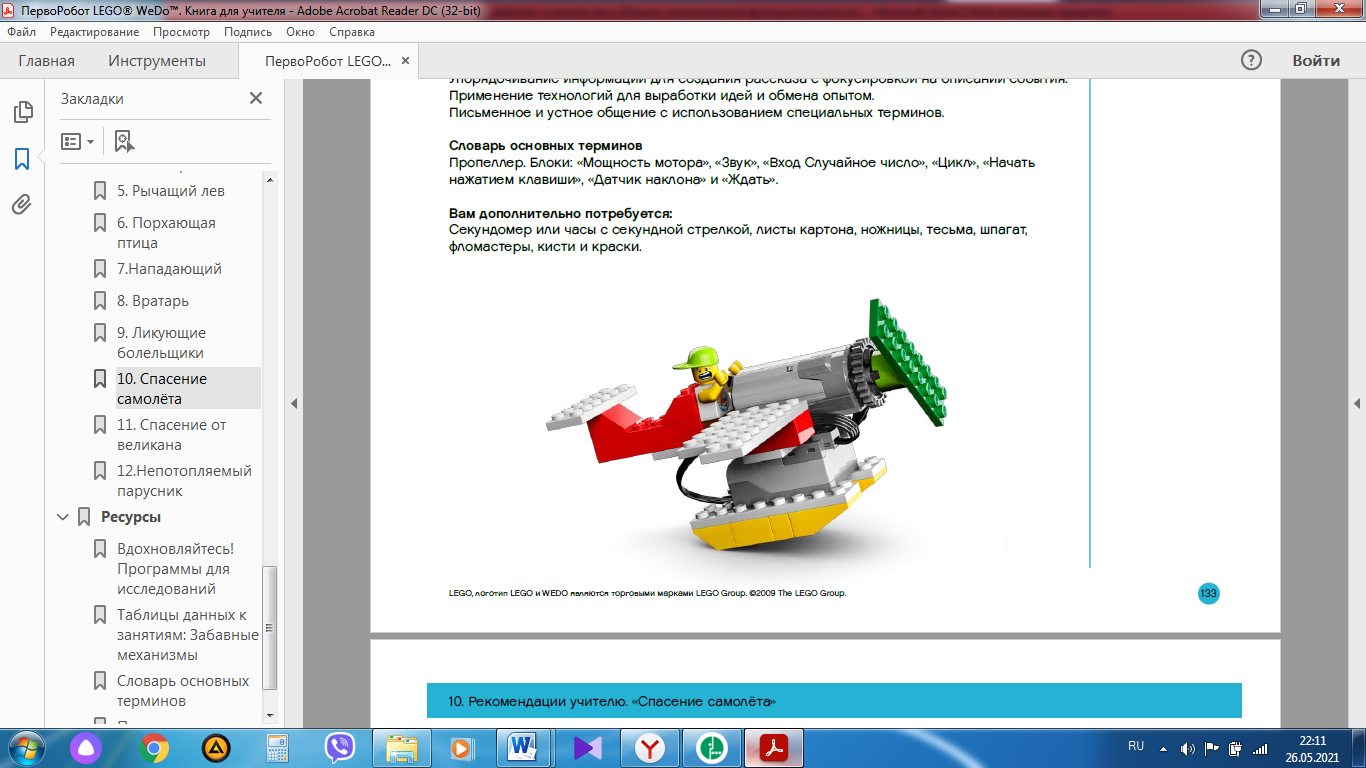Click the Войти sign-in button
This screenshot has width=1366, height=768.
pyautogui.click(x=1316, y=60)
